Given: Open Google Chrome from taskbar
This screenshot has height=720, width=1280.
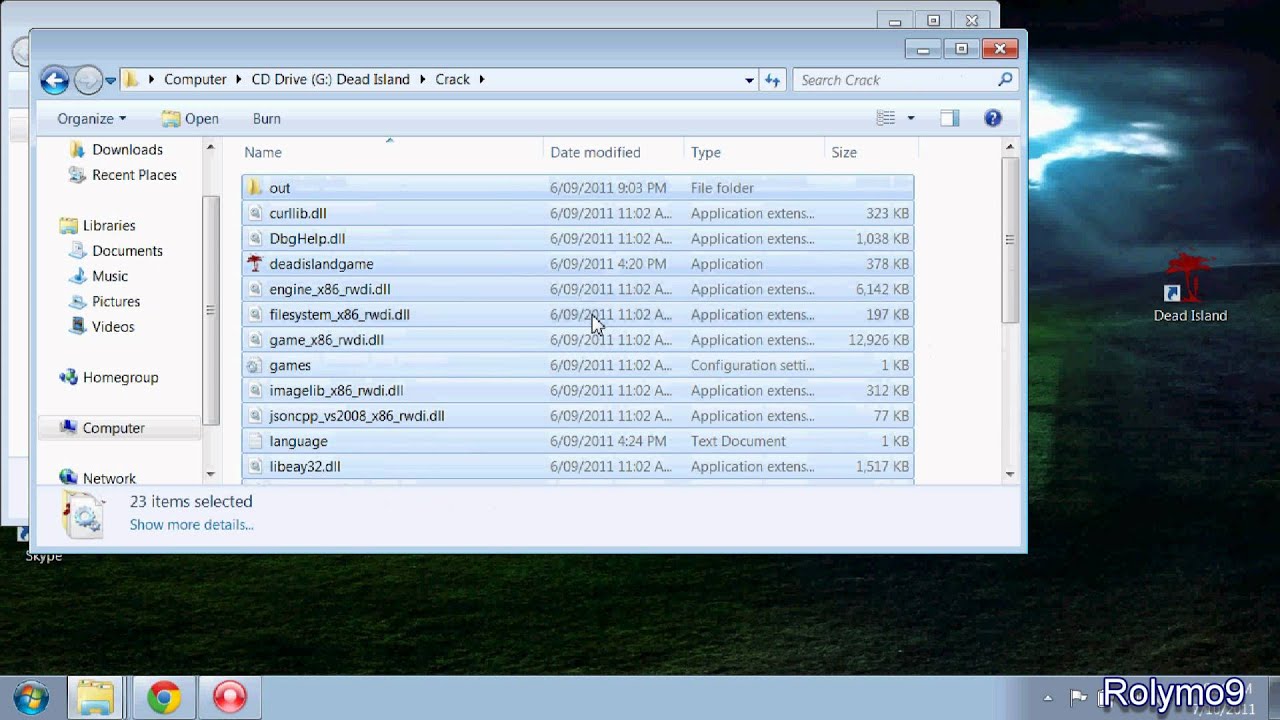Looking at the screenshot, I should (164, 697).
